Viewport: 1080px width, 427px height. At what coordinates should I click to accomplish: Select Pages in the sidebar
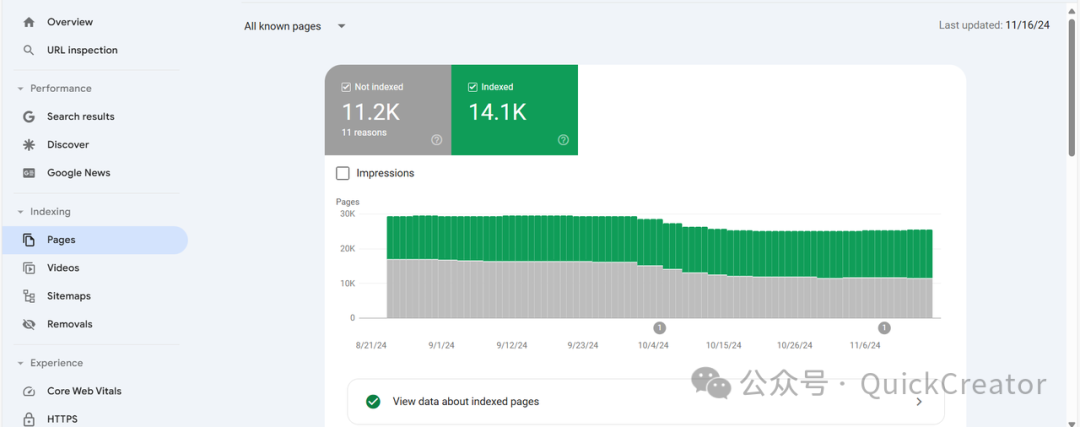(61, 240)
